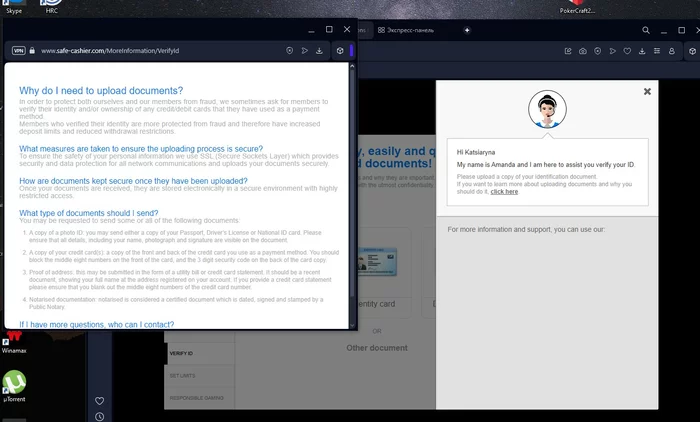This screenshot has height=422, width=700.
Task: Click the clock history icon in browser sidebar
Action: (100, 417)
